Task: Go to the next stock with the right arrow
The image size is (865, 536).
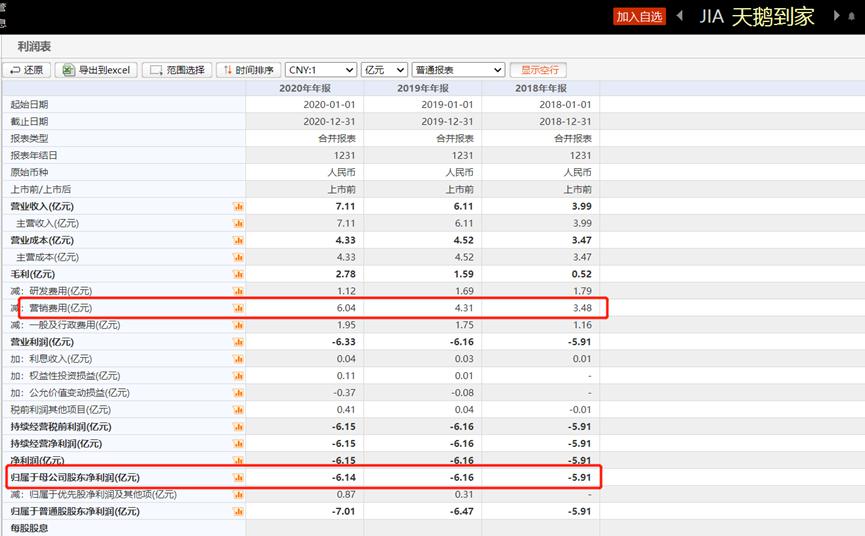Action: pyautogui.click(x=836, y=15)
